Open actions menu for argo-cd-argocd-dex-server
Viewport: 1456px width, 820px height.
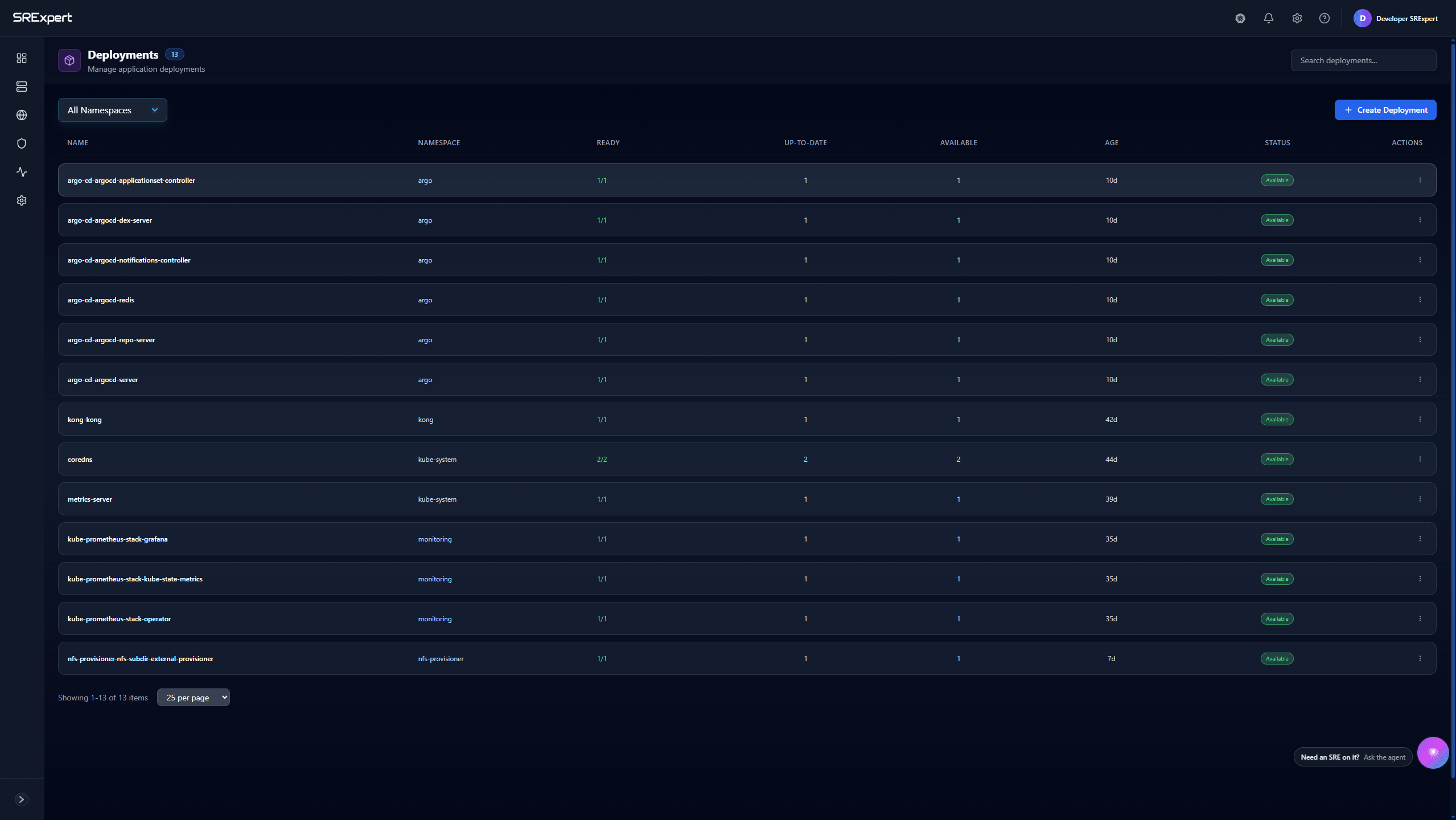click(x=1420, y=220)
